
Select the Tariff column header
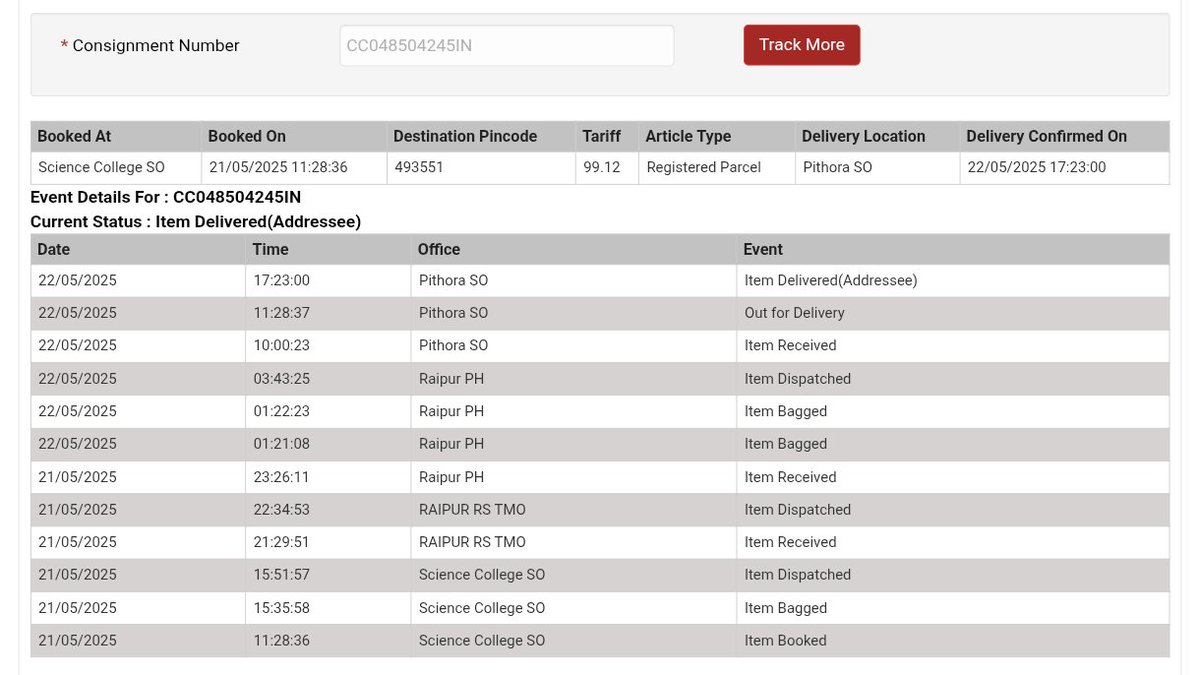pos(607,136)
